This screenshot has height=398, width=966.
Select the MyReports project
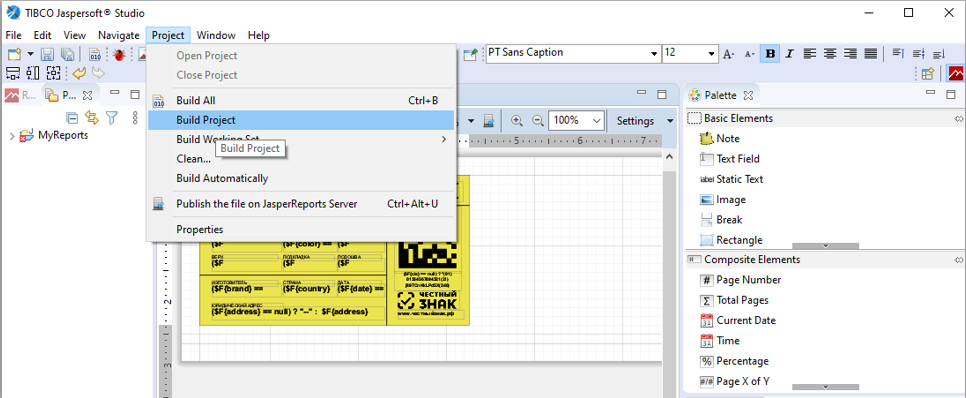pos(63,136)
